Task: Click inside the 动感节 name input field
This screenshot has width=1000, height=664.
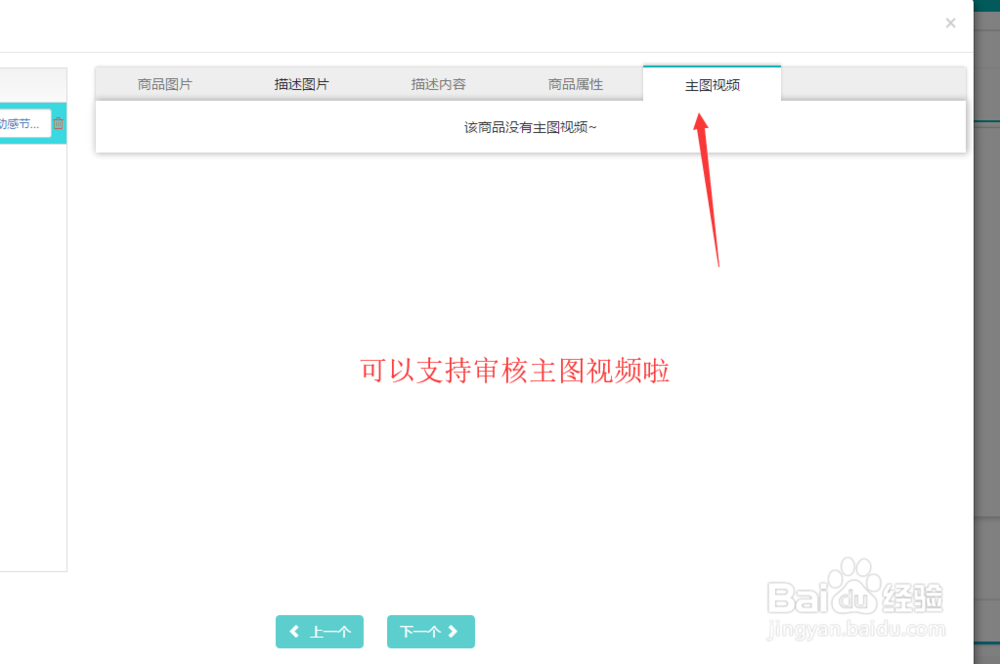Action: 24,122
